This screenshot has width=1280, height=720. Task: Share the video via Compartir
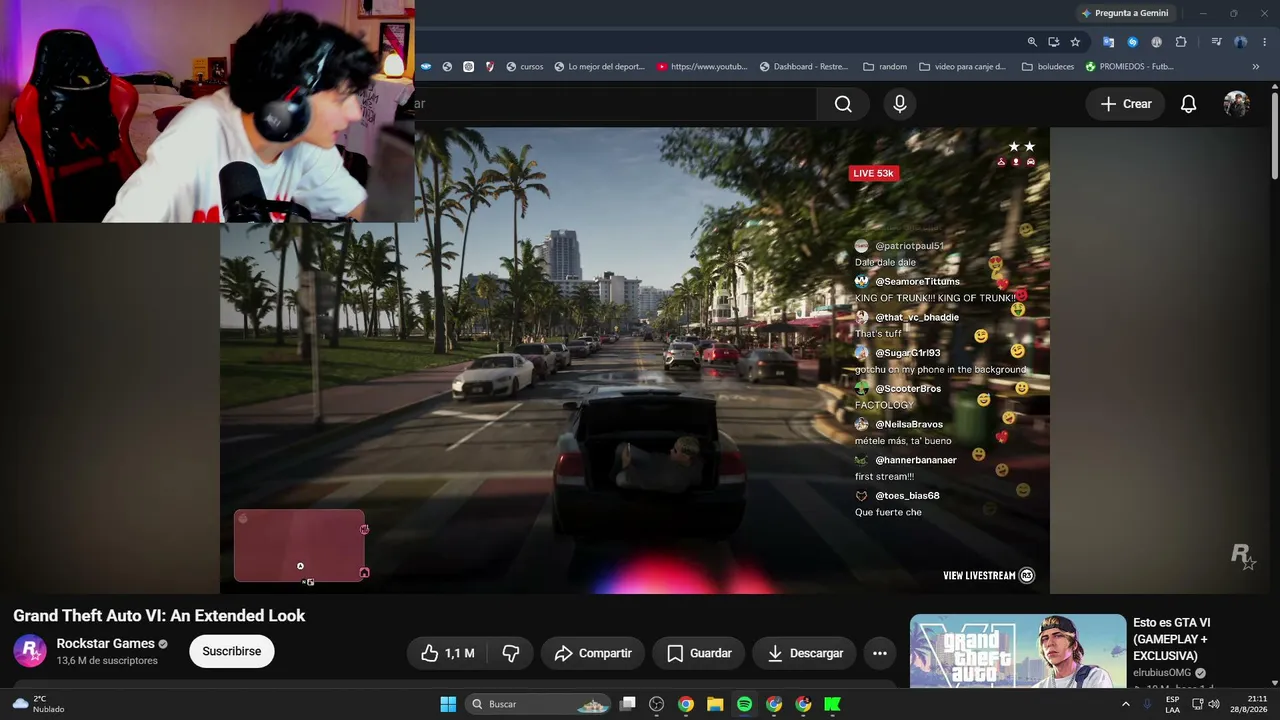tap(593, 653)
